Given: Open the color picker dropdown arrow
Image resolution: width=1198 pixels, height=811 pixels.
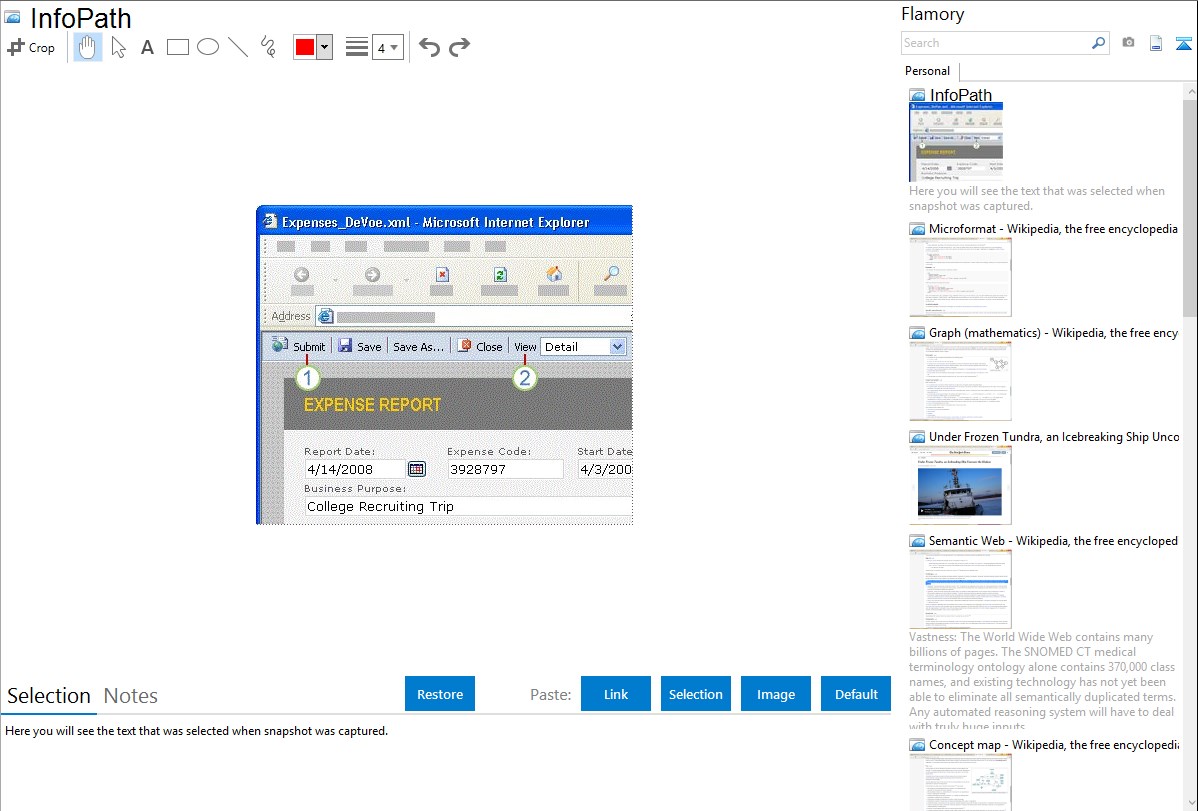Looking at the screenshot, I should (324, 47).
